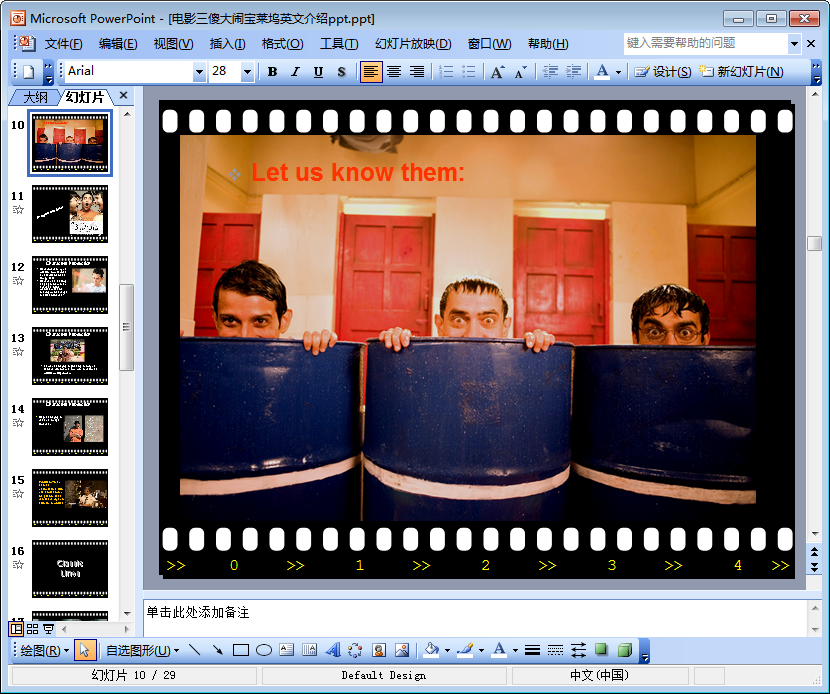
Task: Select the Rectangle drawing tool
Action: coord(241,650)
